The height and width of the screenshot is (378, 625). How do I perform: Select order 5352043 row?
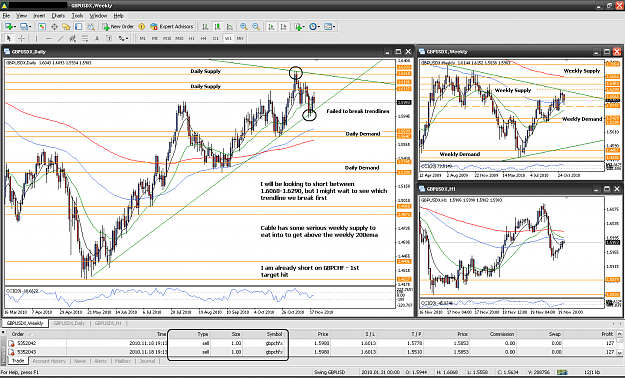pos(311,352)
